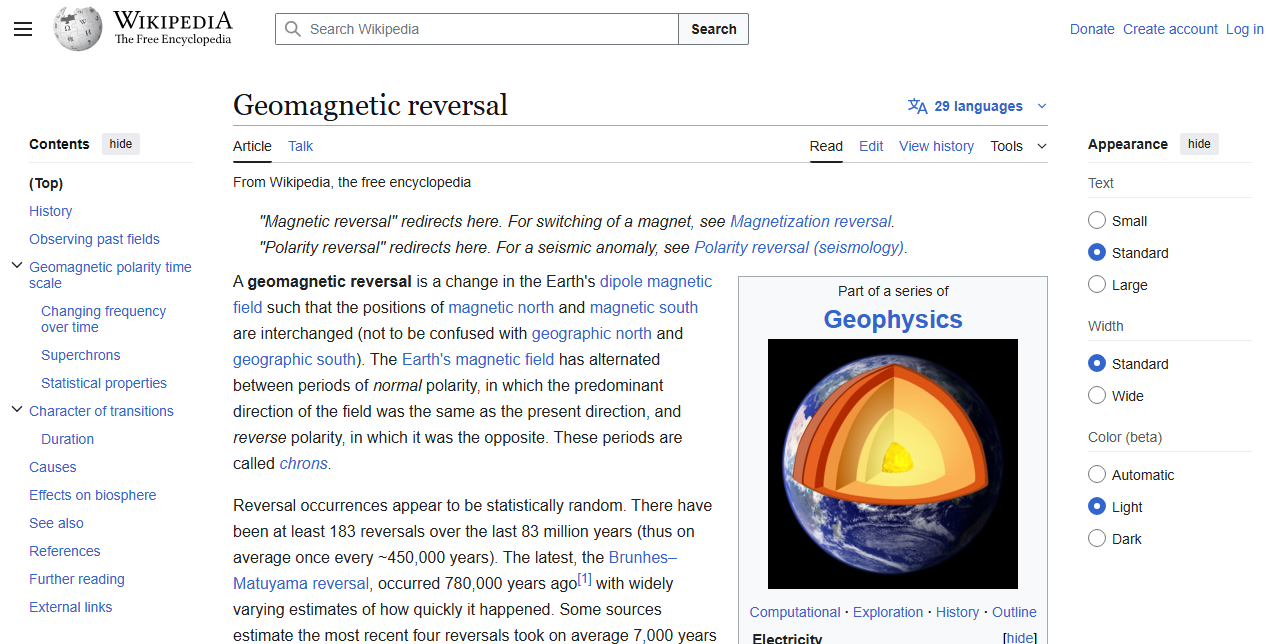This screenshot has height=644, width=1269.
Task: Focus the Search Wikipedia input field
Action: 477,29
